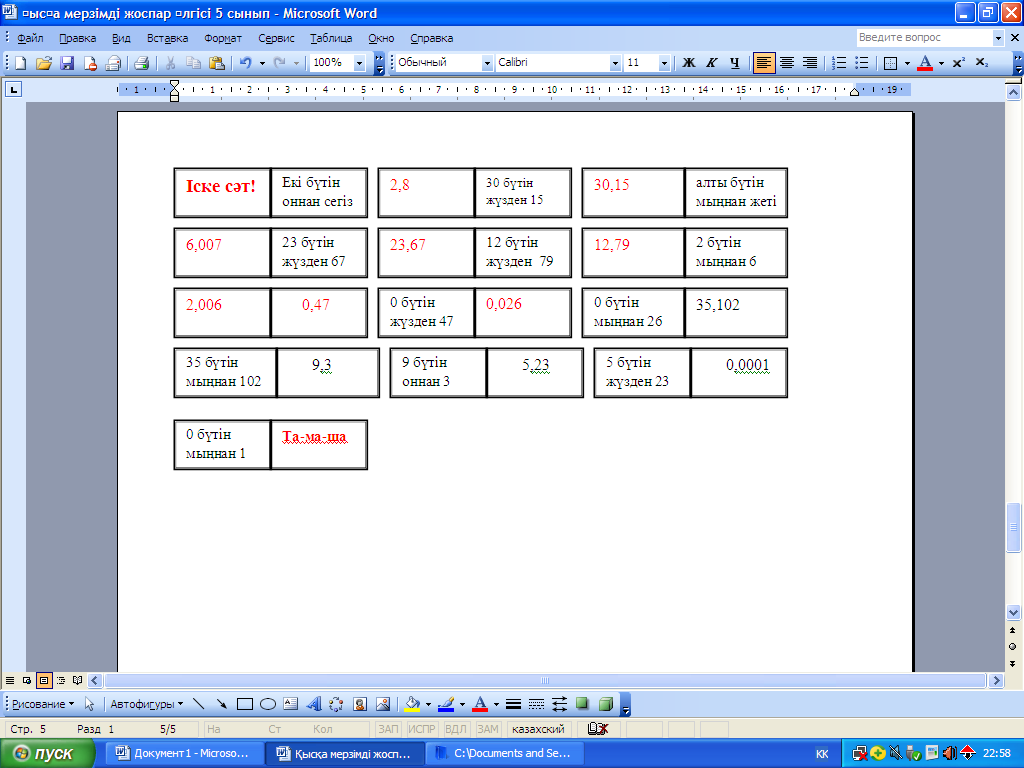Apply line color on drawing toolbar

point(446,704)
